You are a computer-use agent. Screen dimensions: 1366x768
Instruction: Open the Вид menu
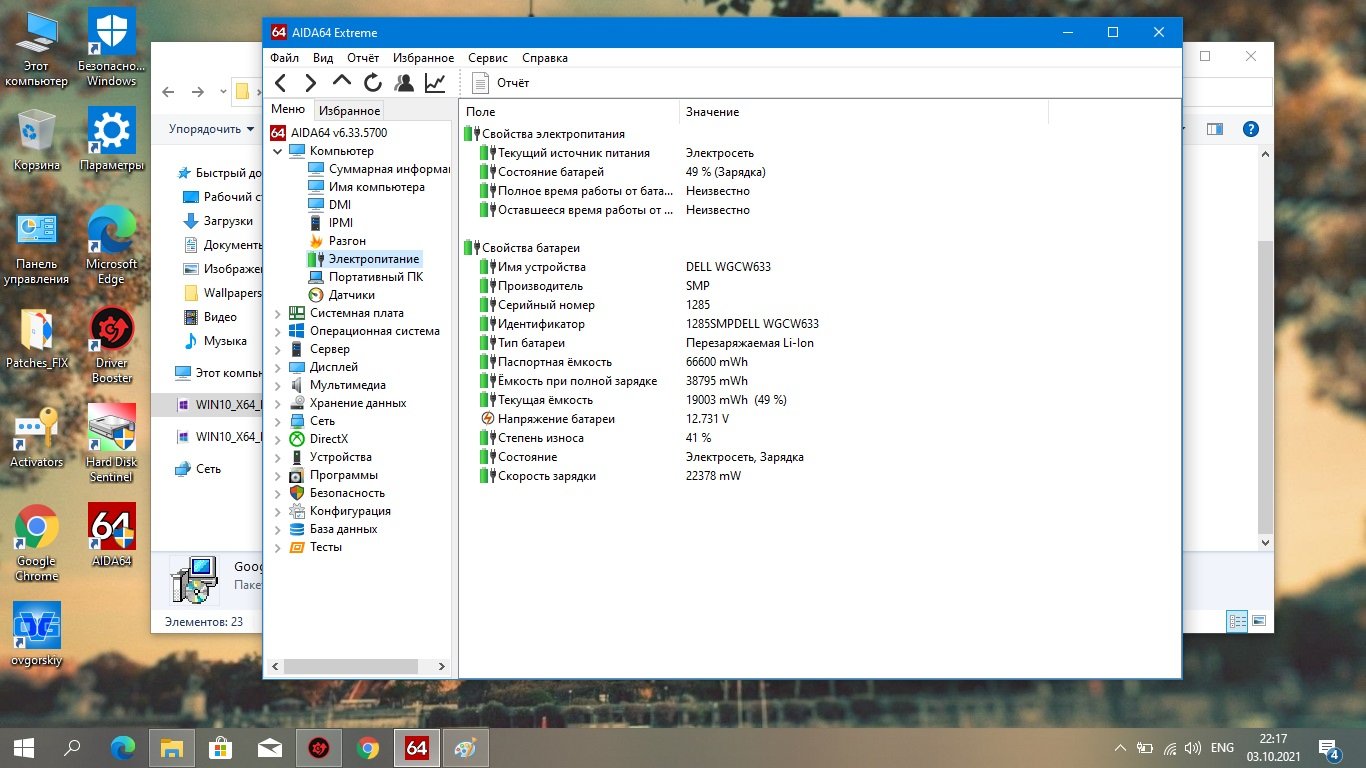pos(323,58)
